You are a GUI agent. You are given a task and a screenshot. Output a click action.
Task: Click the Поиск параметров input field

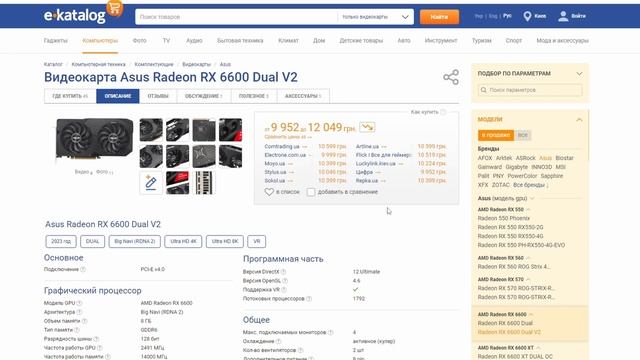click(x=530, y=90)
